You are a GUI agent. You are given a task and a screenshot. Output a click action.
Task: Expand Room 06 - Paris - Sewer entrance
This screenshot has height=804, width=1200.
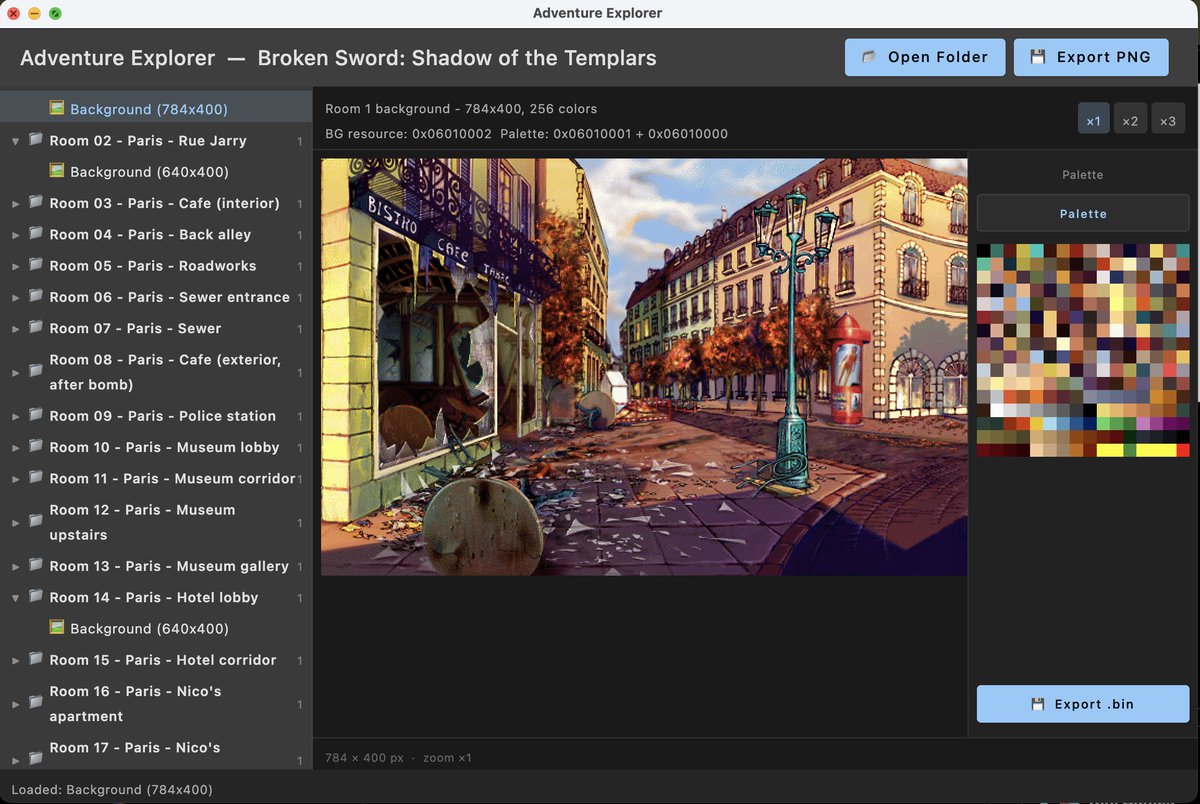pos(15,298)
